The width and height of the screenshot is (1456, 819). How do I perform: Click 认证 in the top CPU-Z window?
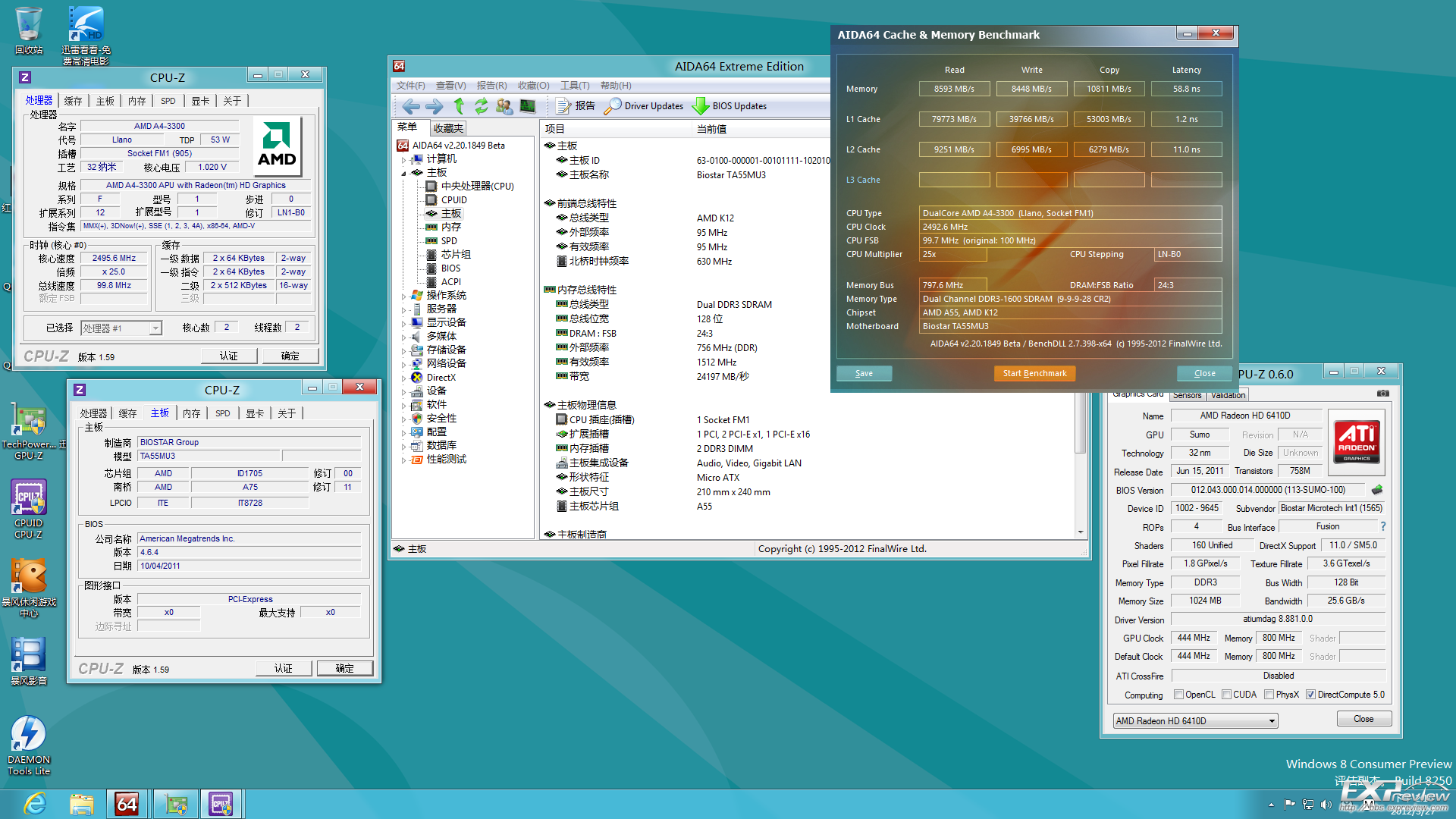pyautogui.click(x=229, y=356)
